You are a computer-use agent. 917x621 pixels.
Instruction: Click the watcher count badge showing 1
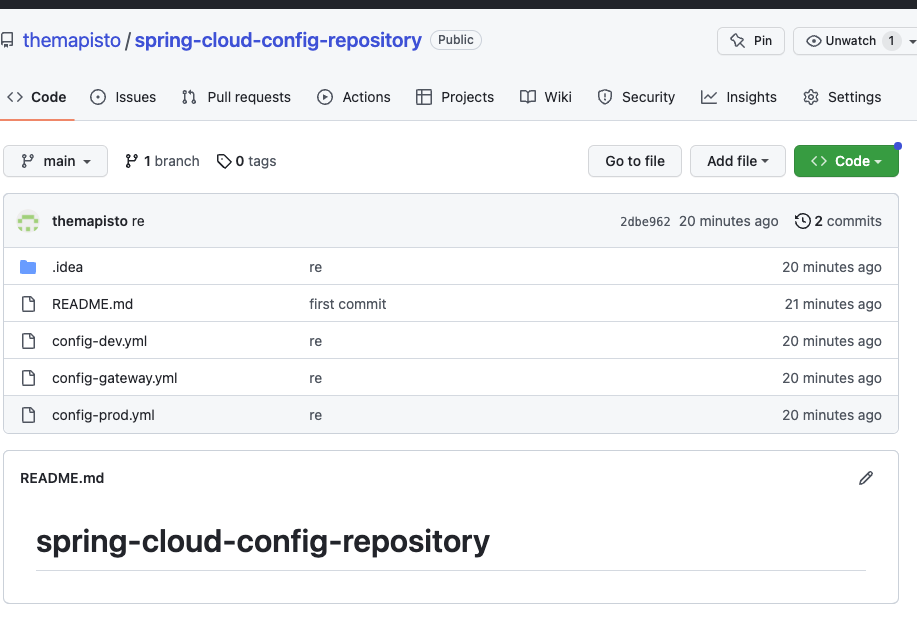[891, 41]
